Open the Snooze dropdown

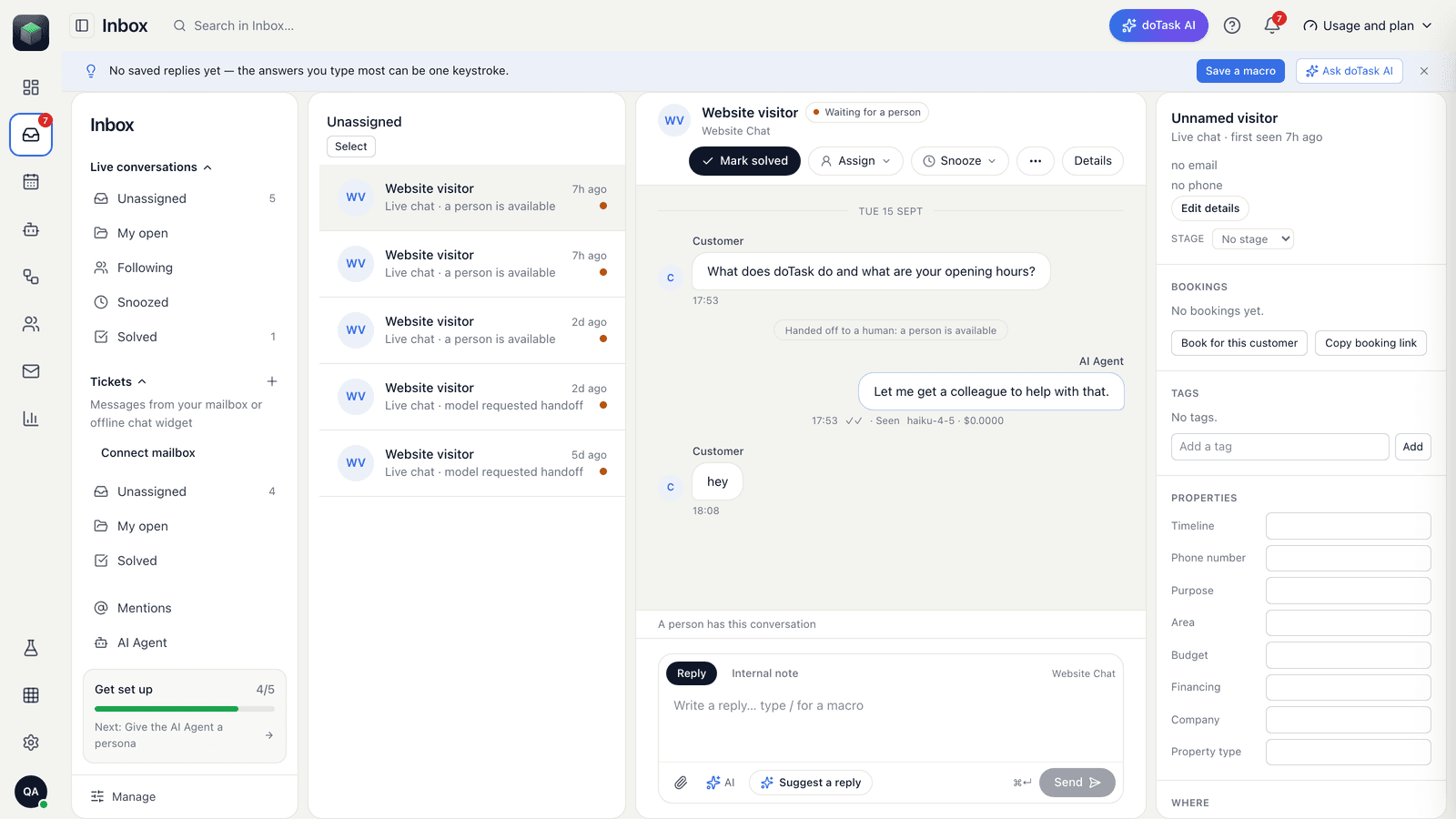point(960,161)
